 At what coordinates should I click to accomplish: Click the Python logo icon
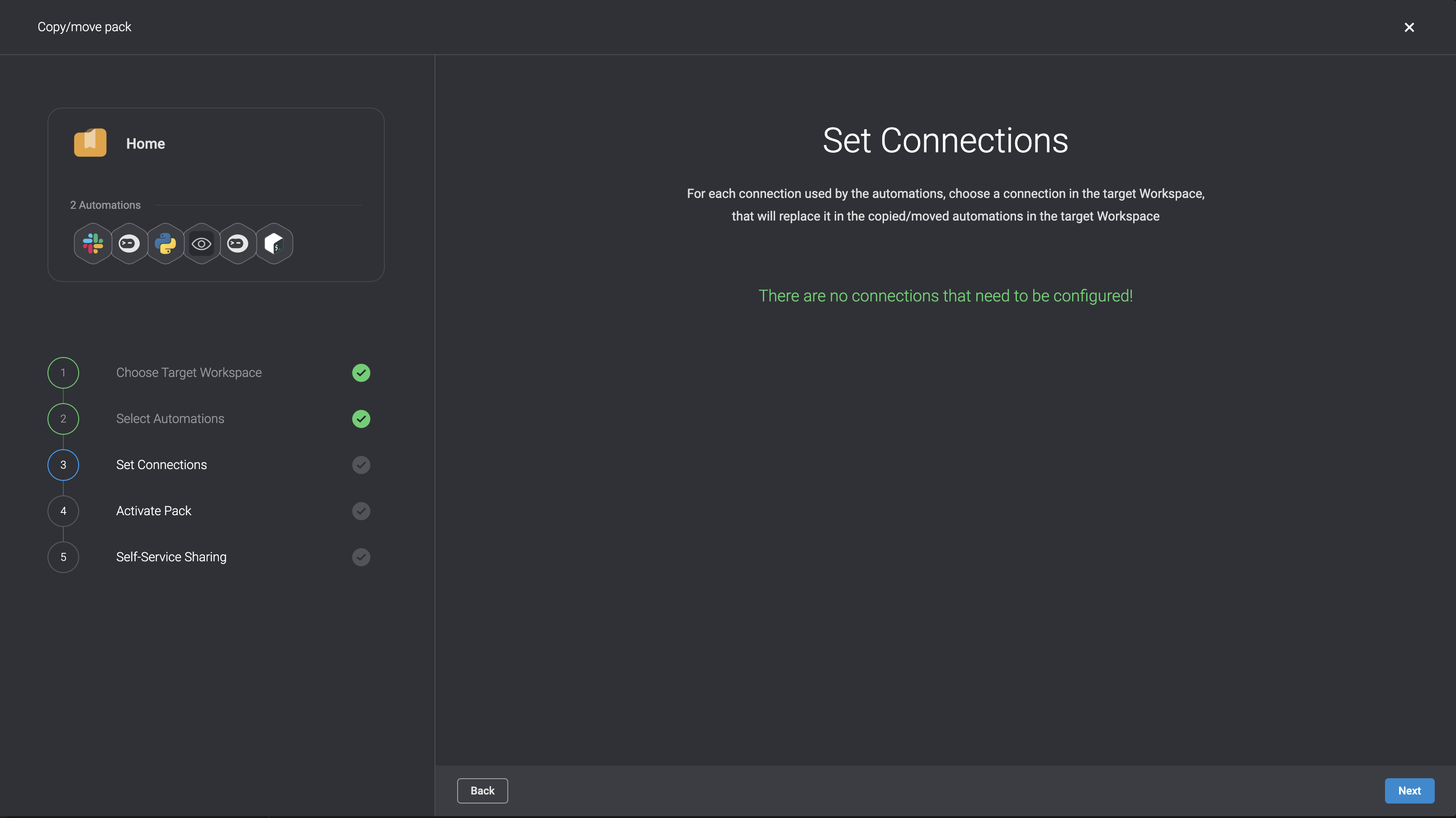pos(165,244)
